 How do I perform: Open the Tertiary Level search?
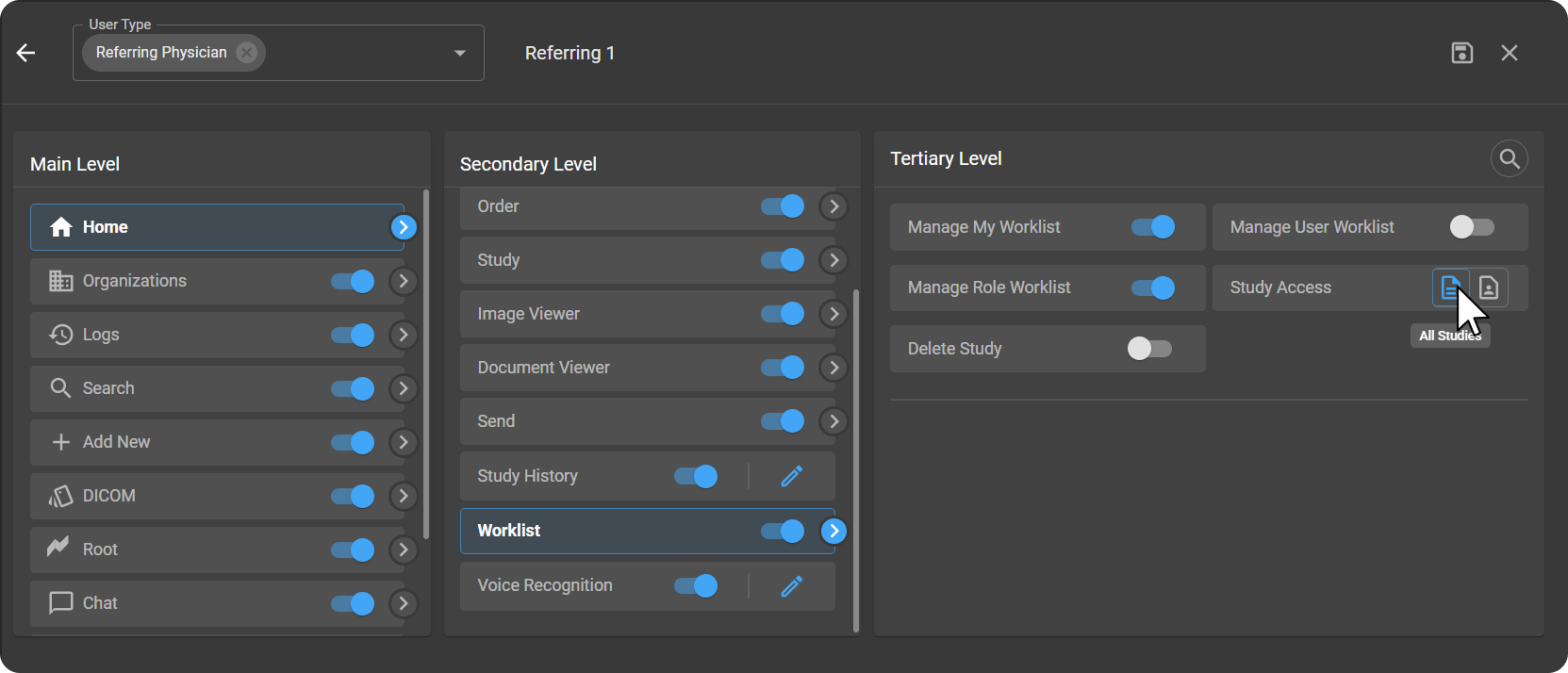pyautogui.click(x=1509, y=158)
